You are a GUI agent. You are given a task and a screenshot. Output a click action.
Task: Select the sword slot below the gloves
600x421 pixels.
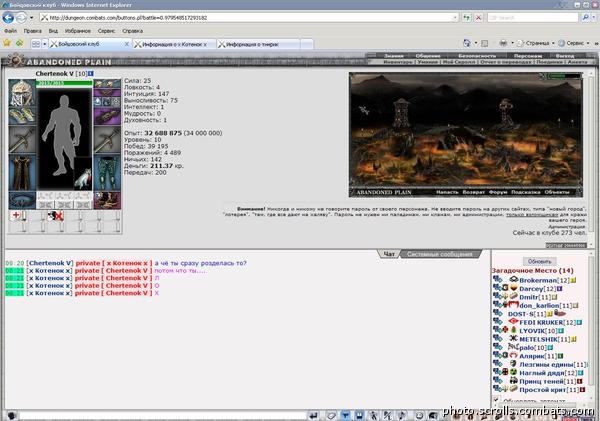pos(22,140)
